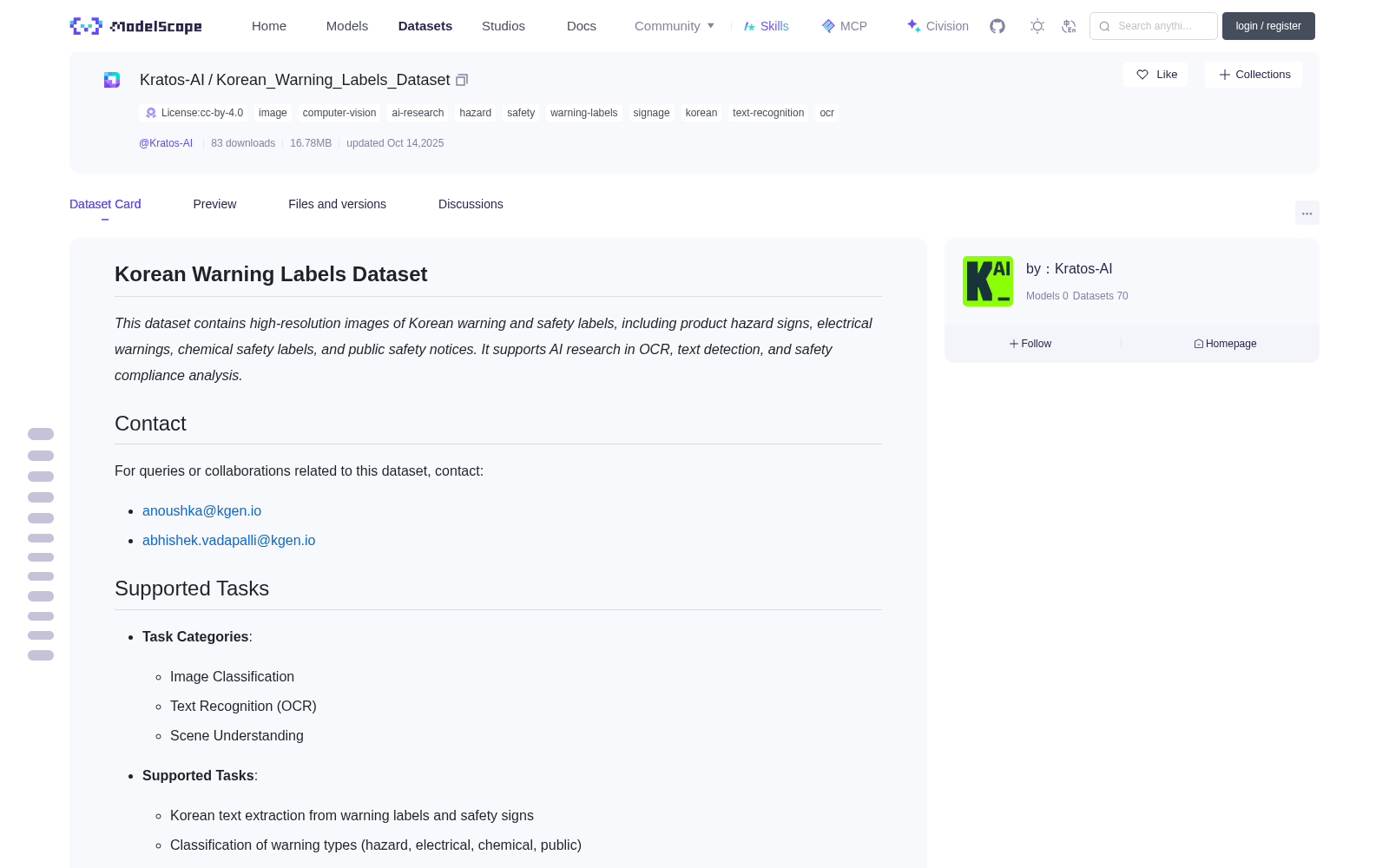The width and height of the screenshot is (1389, 868).
Task: Click the Kratos-AI green KAI avatar
Action: click(x=988, y=281)
